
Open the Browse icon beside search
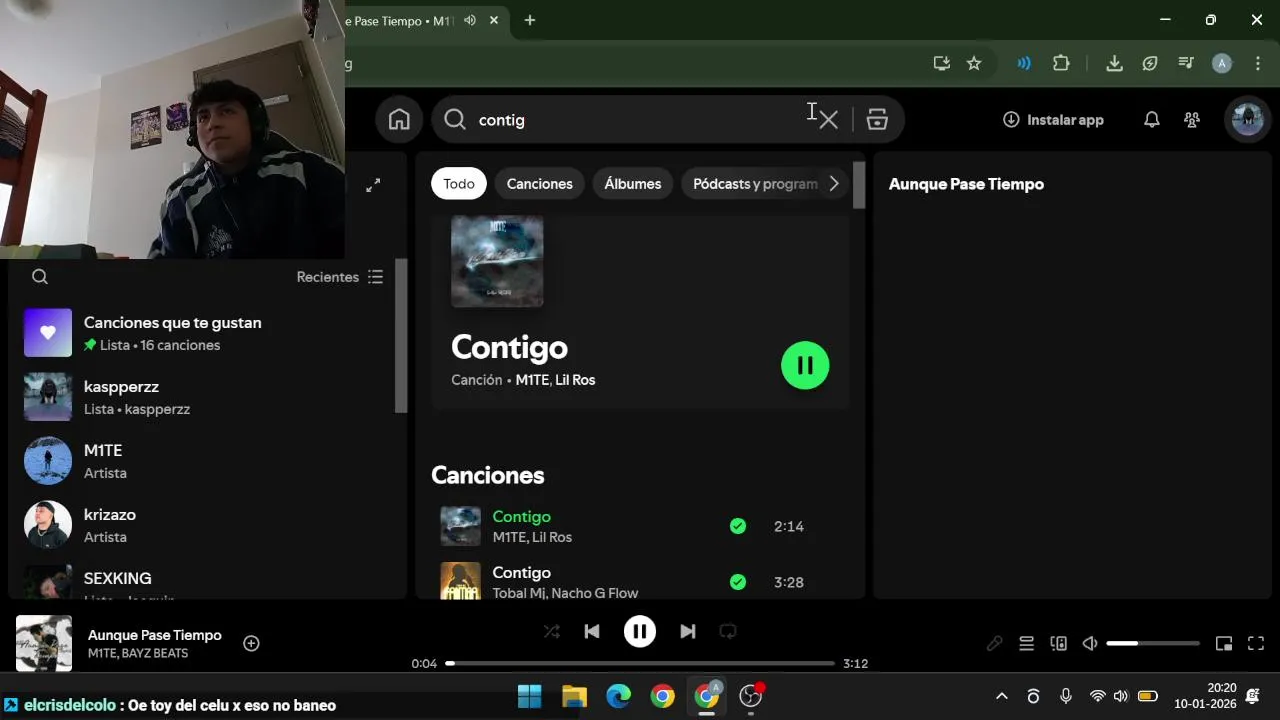click(877, 120)
